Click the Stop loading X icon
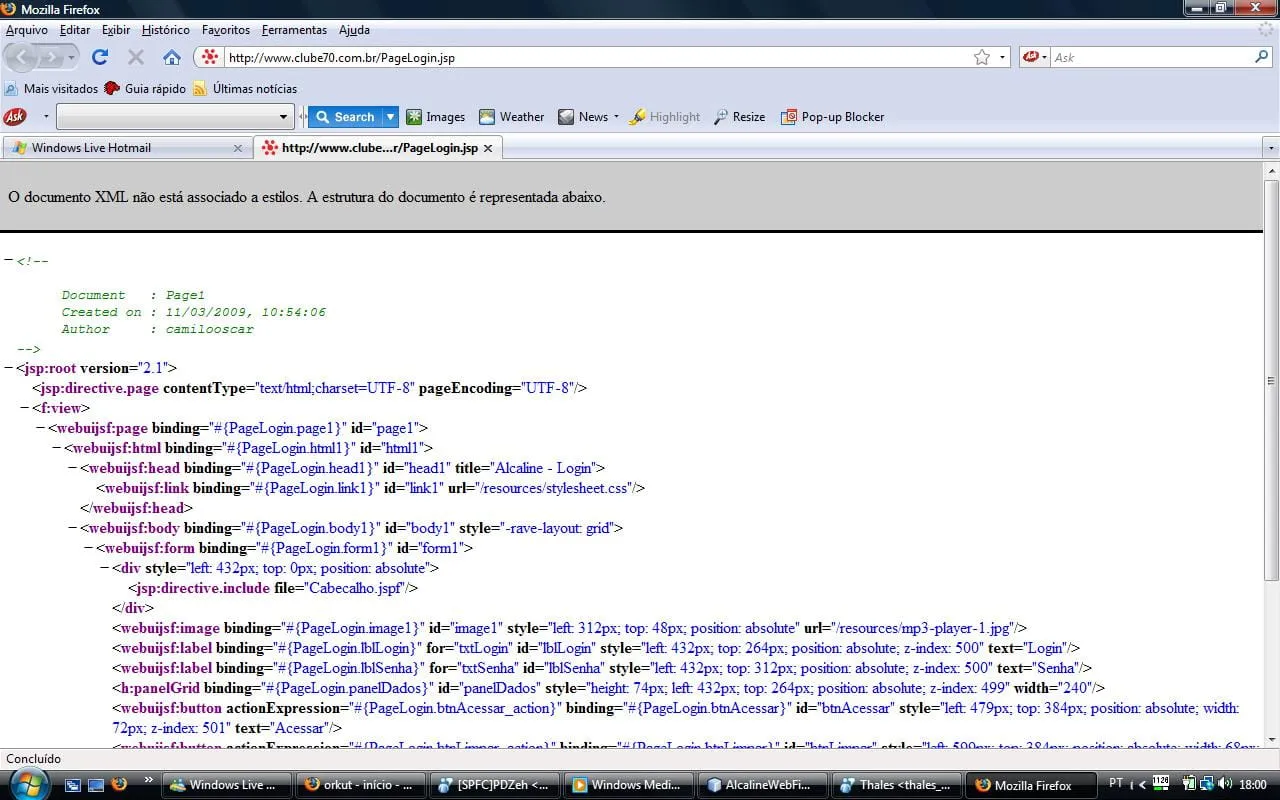 click(136, 57)
